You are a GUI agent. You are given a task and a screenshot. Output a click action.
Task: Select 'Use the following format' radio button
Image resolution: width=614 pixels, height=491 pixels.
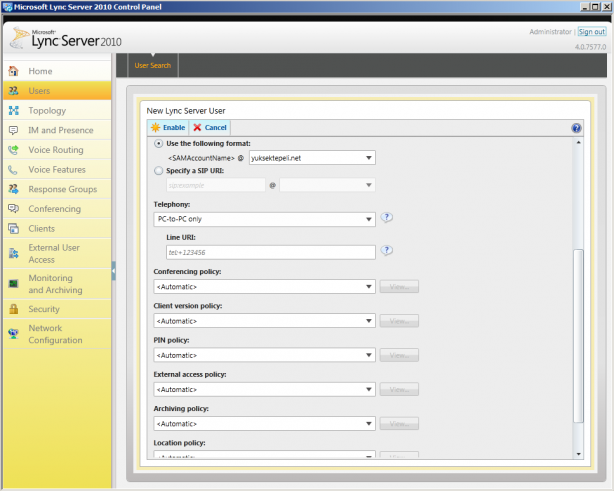(158, 144)
